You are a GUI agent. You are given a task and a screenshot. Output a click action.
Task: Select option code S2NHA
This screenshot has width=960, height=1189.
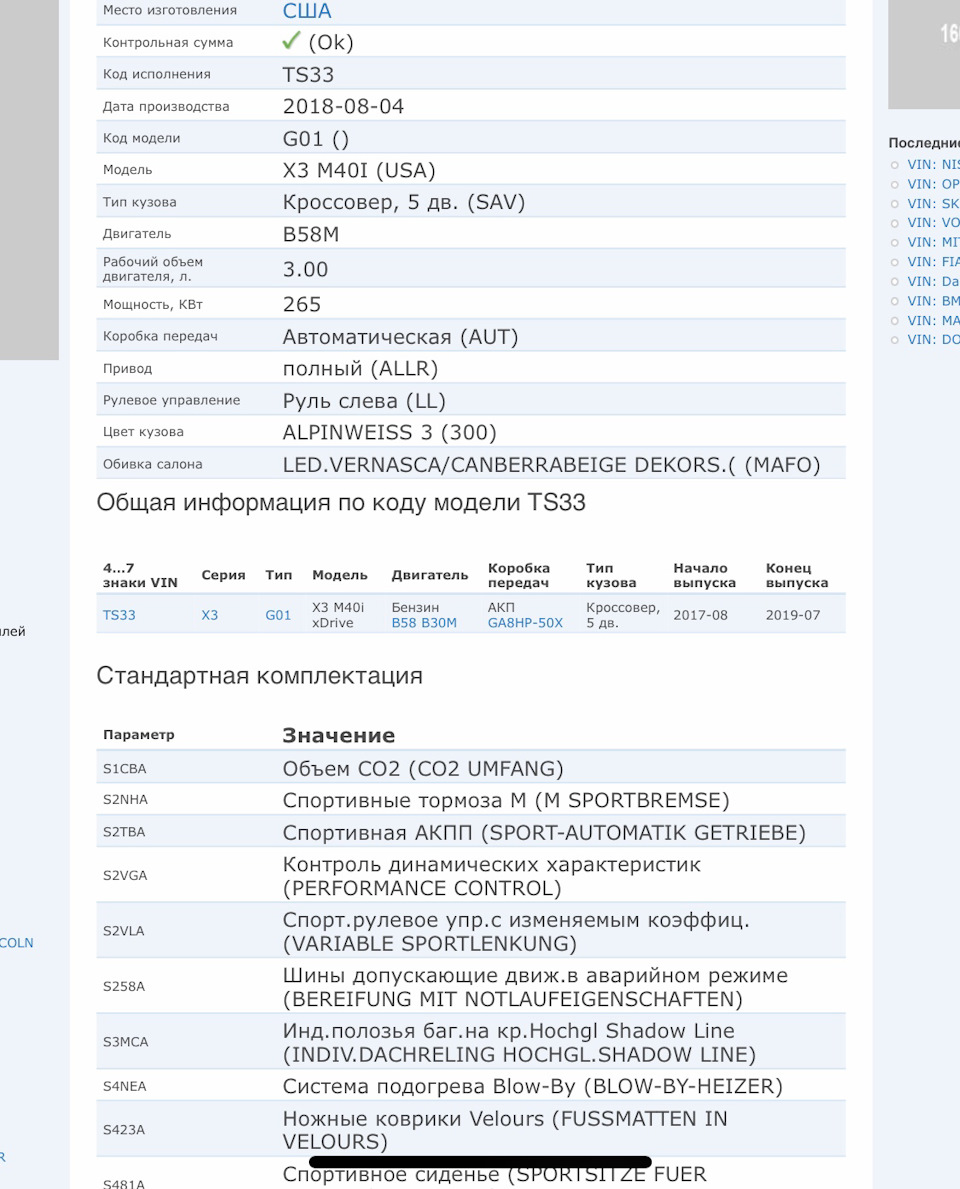[125, 800]
